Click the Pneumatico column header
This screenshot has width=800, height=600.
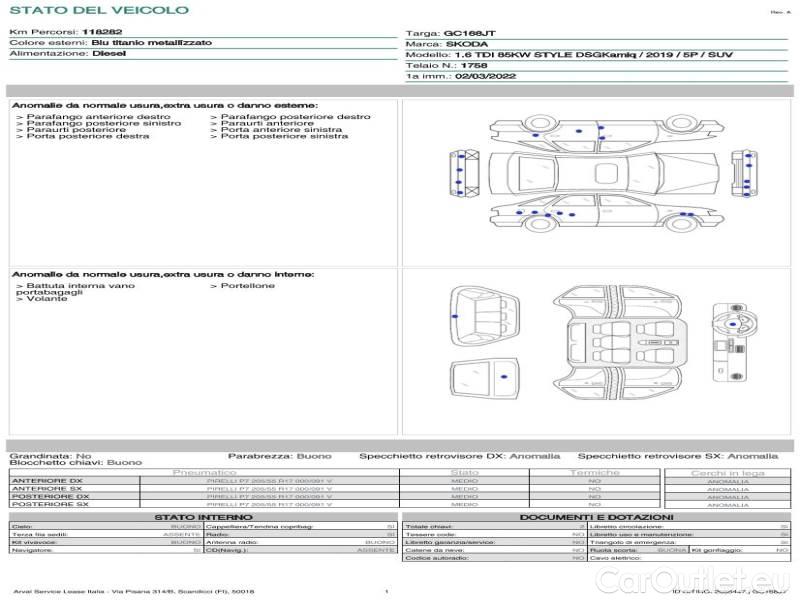(x=204, y=472)
